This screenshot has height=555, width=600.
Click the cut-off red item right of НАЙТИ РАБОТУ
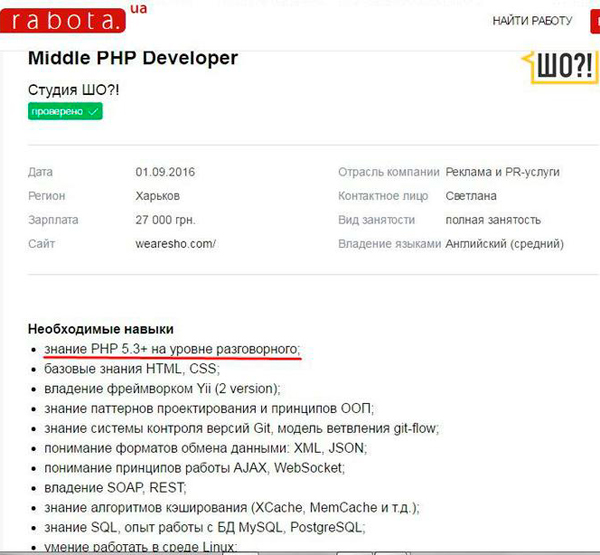[596, 20]
